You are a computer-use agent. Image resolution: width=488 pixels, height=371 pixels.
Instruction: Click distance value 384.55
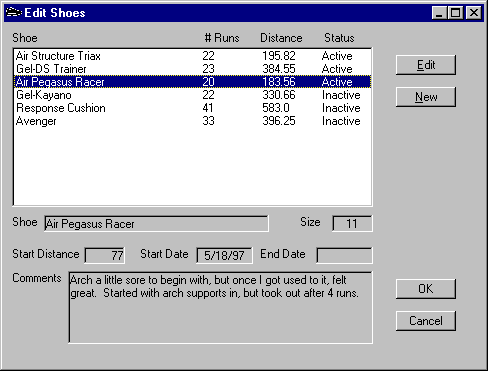pos(279,69)
